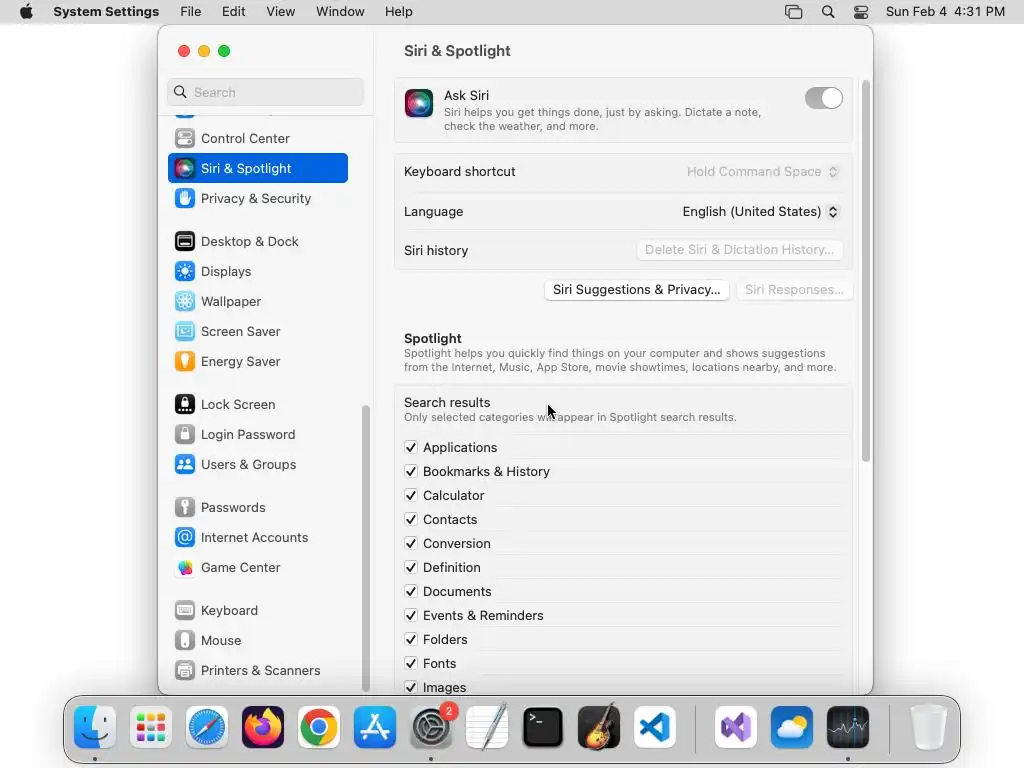Open Language popup menu

(760, 212)
